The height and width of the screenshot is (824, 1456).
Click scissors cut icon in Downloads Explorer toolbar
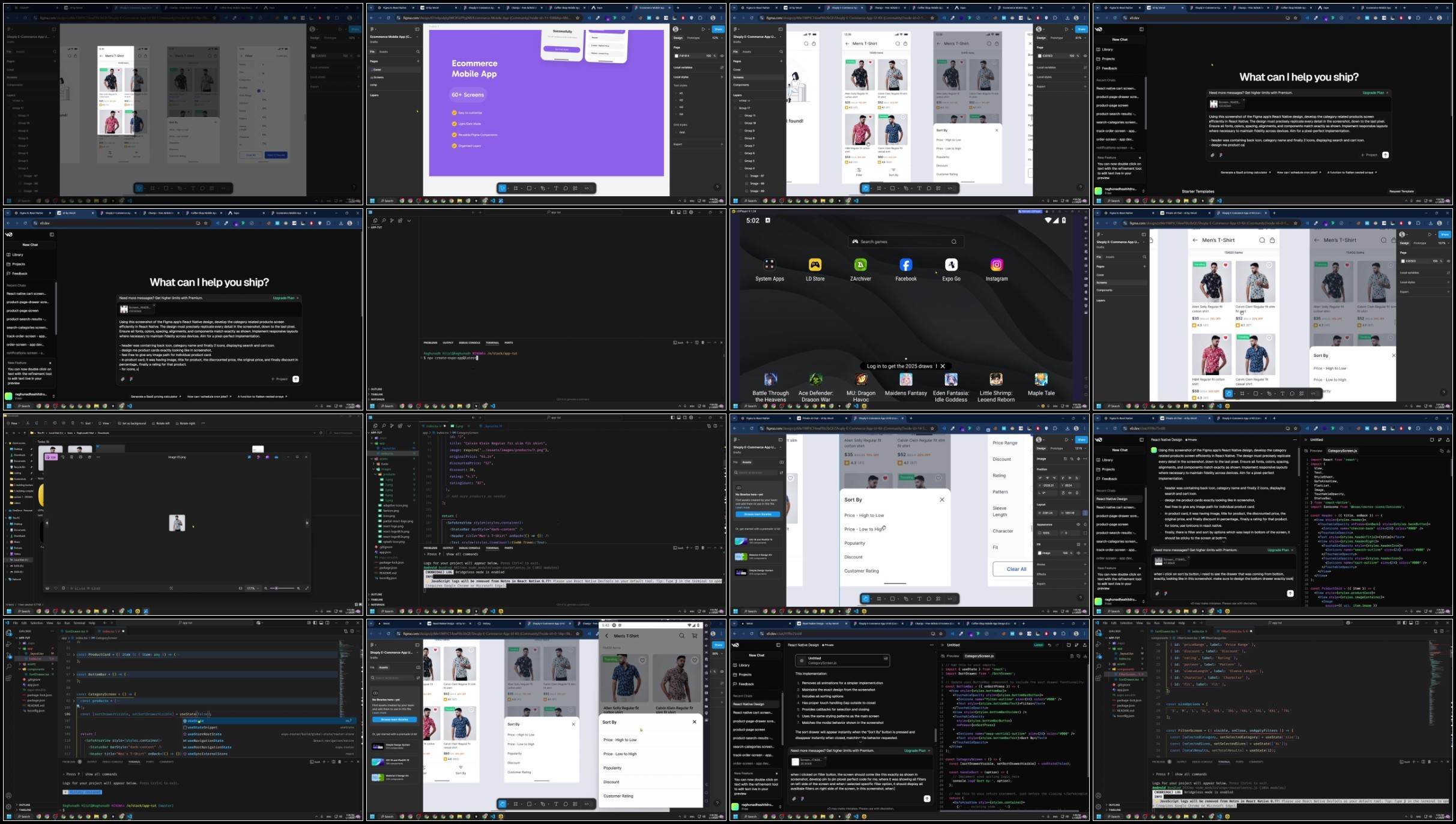click(x=28, y=423)
